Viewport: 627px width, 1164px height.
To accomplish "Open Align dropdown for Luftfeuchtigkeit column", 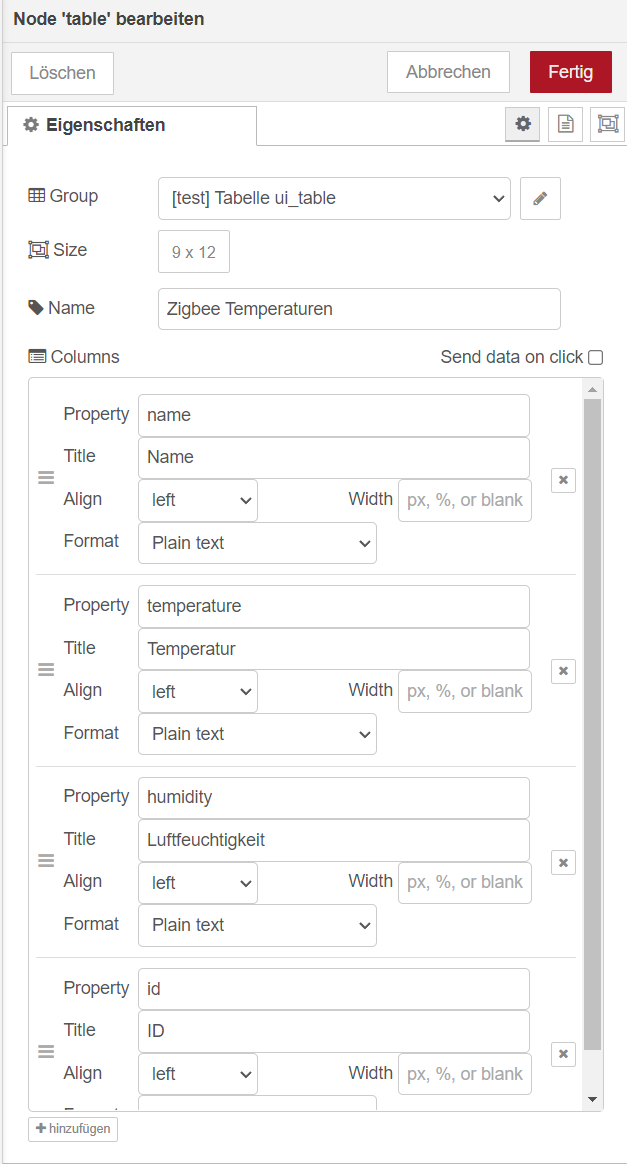I will [198, 883].
